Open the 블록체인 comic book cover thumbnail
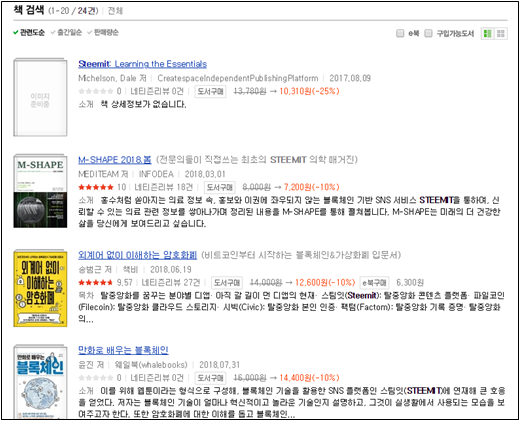This screenshot has height=424, width=519. 40,382
